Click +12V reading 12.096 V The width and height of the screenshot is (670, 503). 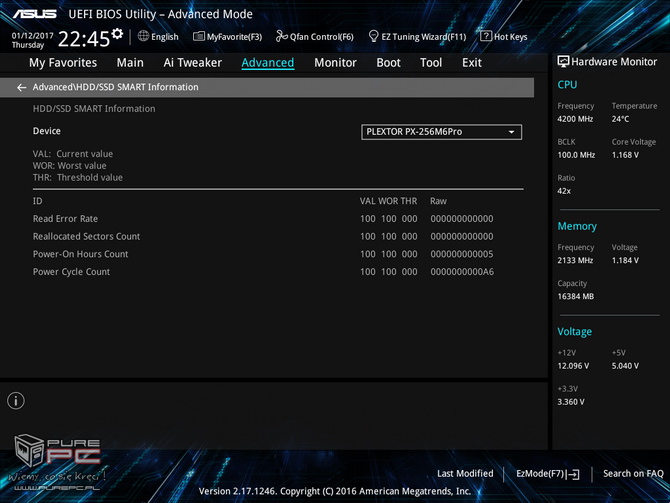click(x=573, y=366)
